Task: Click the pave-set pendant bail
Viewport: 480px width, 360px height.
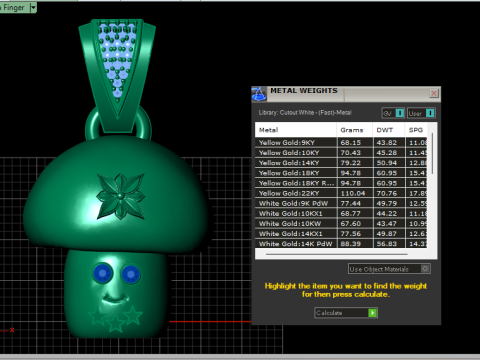Action: tap(117, 75)
